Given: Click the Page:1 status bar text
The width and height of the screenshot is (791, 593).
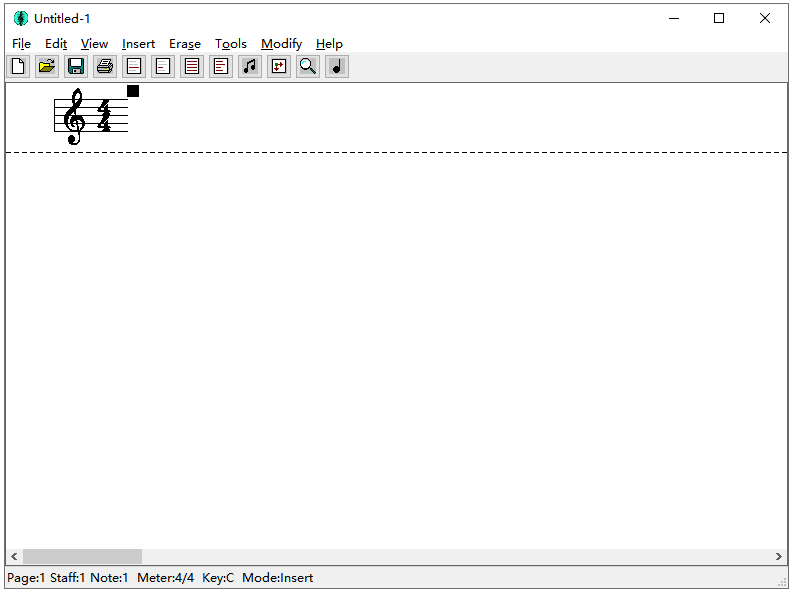Looking at the screenshot, I should tap(26, 577).
